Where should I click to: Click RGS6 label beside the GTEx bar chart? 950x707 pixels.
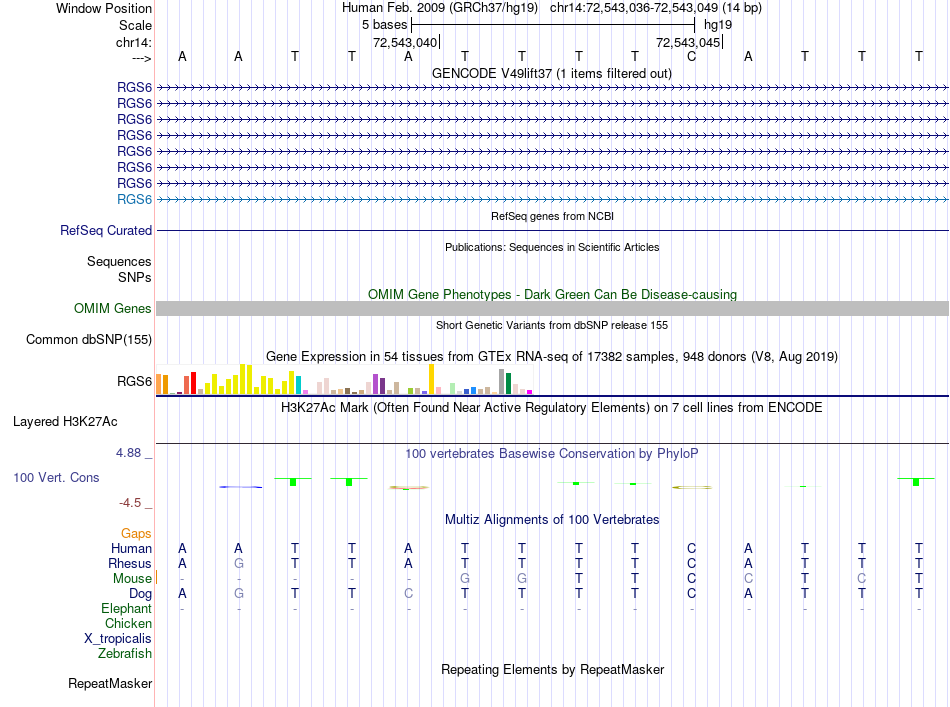coord(135,381)
